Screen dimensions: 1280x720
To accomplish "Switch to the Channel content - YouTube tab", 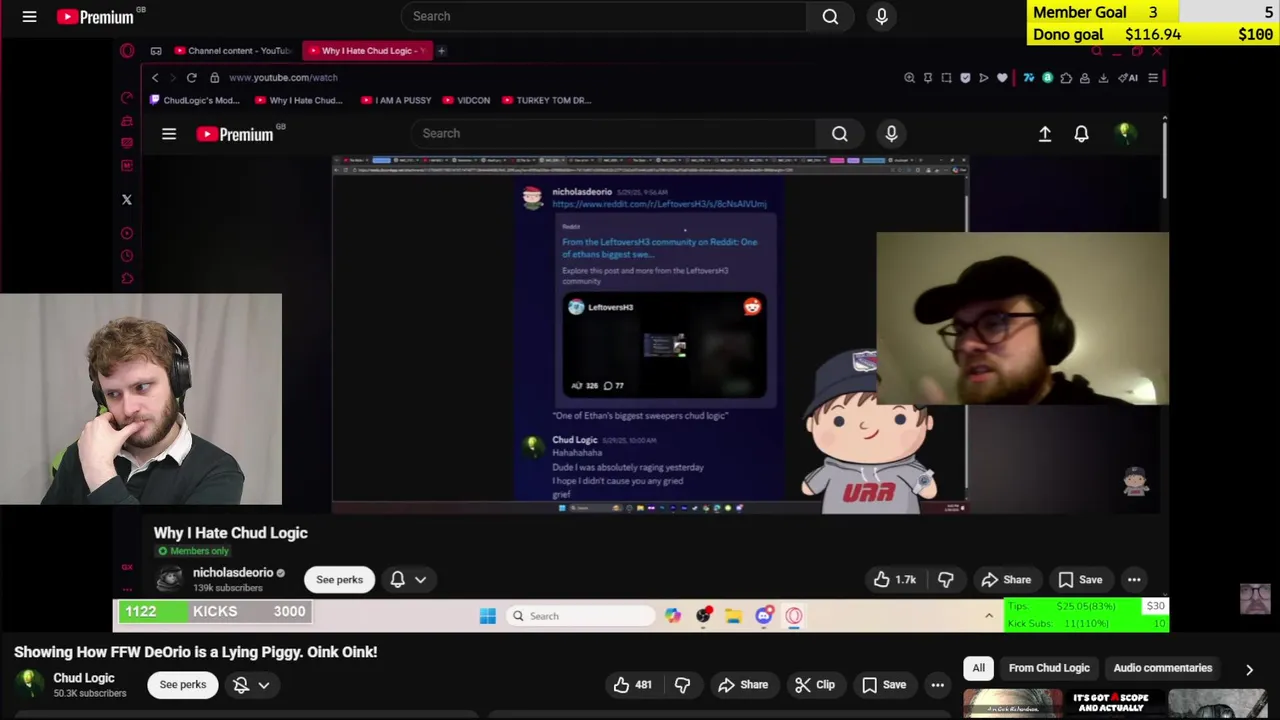I will tap(232, 51).
